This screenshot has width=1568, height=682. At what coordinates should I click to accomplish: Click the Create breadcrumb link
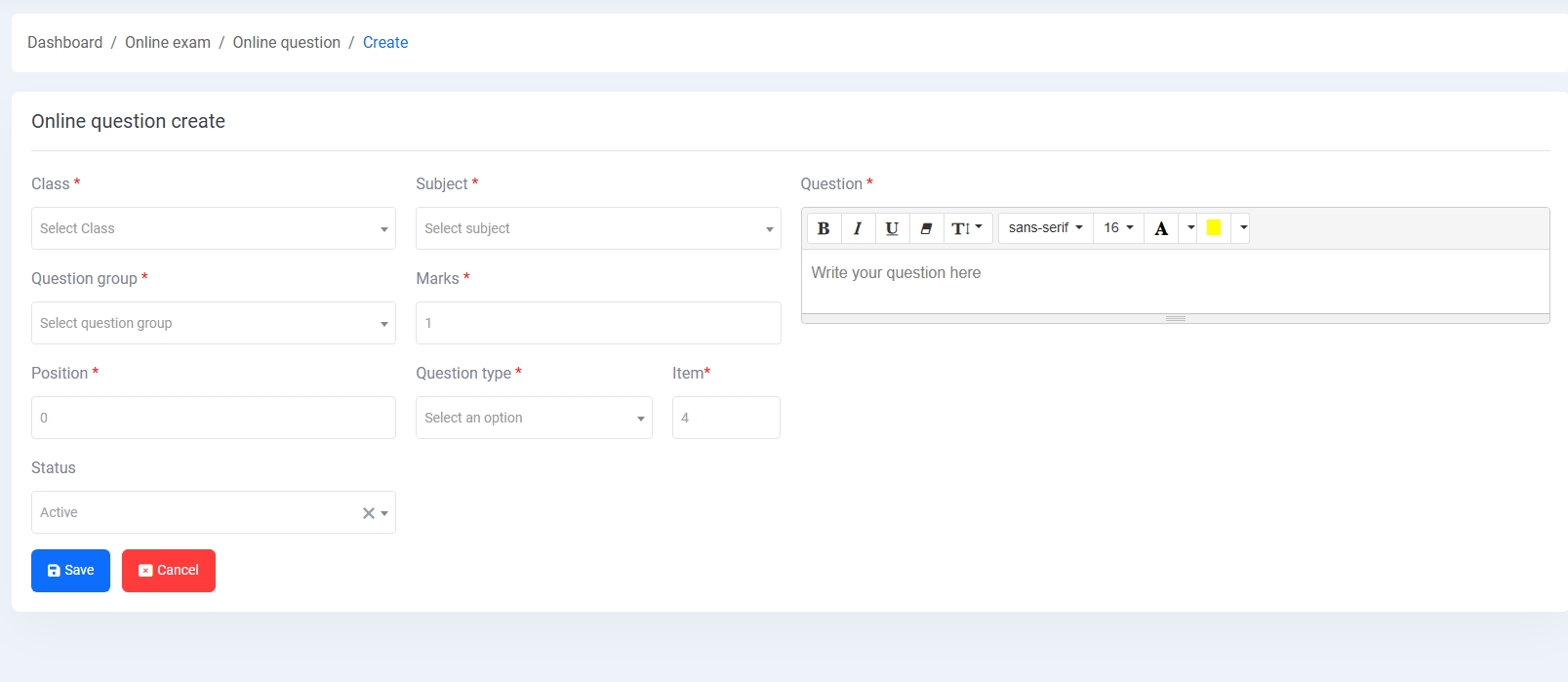(x=385, y=43)
